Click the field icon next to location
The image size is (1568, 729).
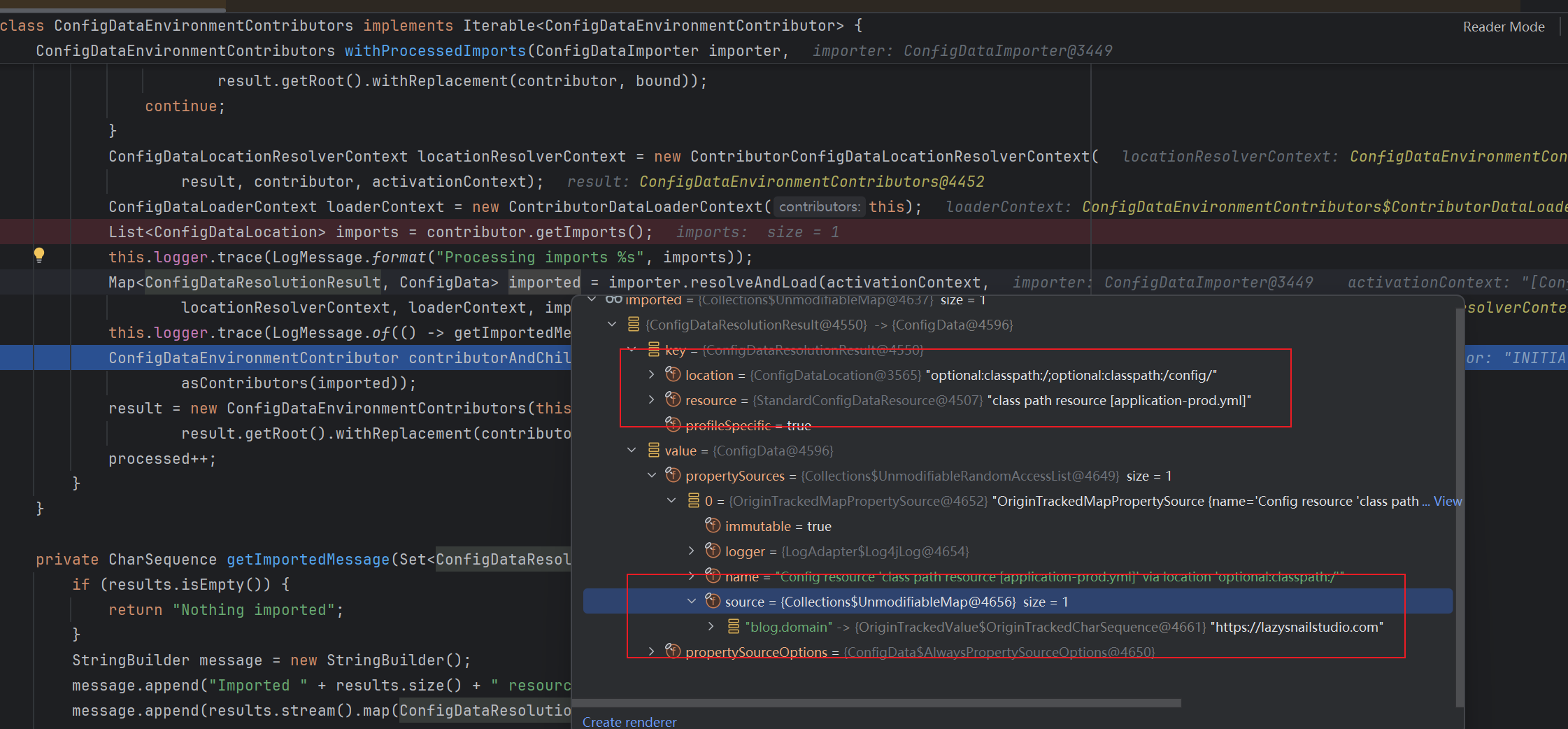point(673,375)
